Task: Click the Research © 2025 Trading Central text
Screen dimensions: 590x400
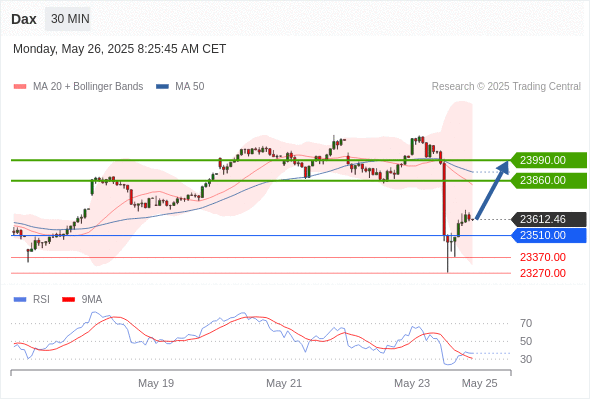Action: point(506,87)
